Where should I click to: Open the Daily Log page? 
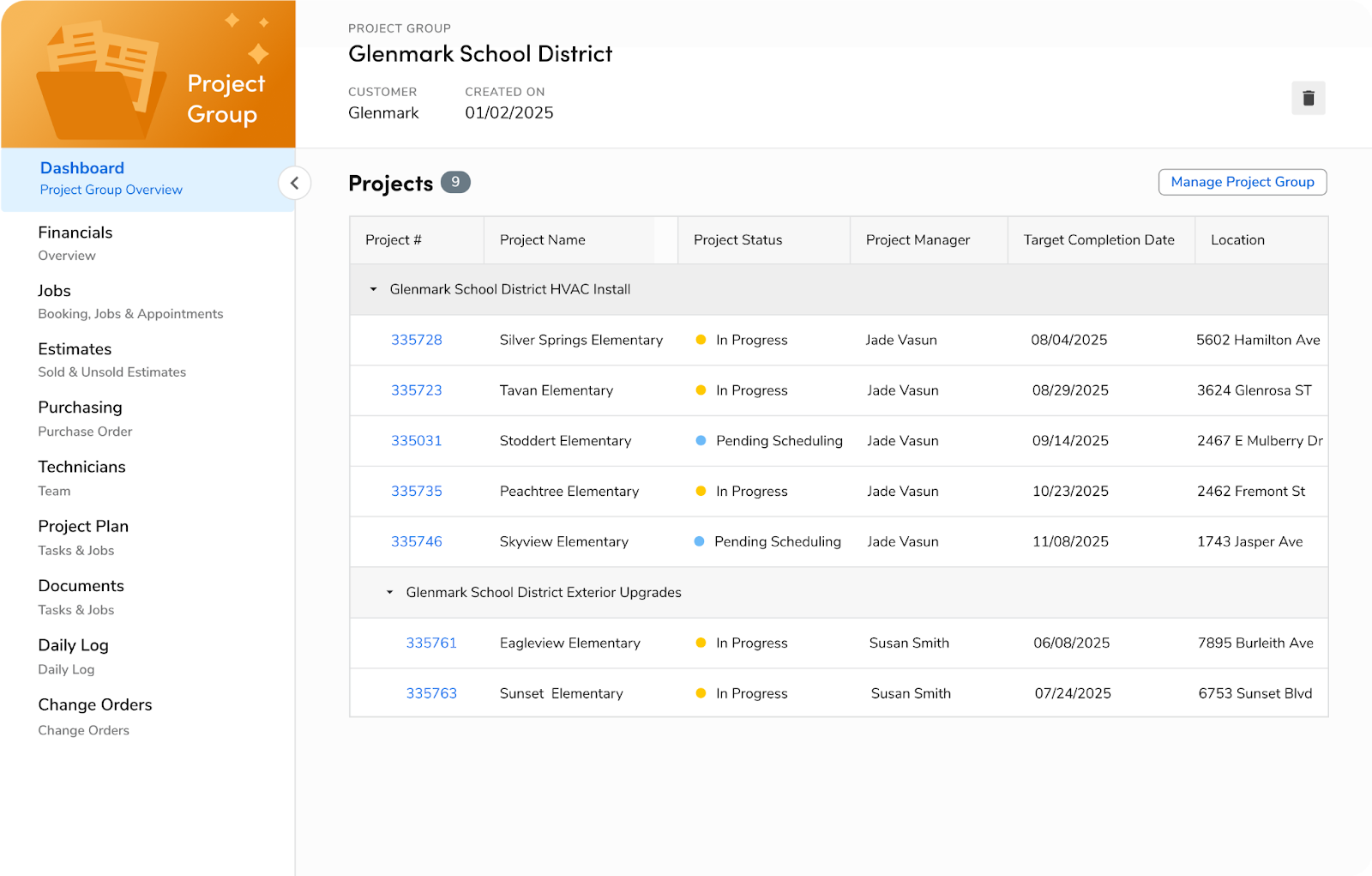(73, 656)
